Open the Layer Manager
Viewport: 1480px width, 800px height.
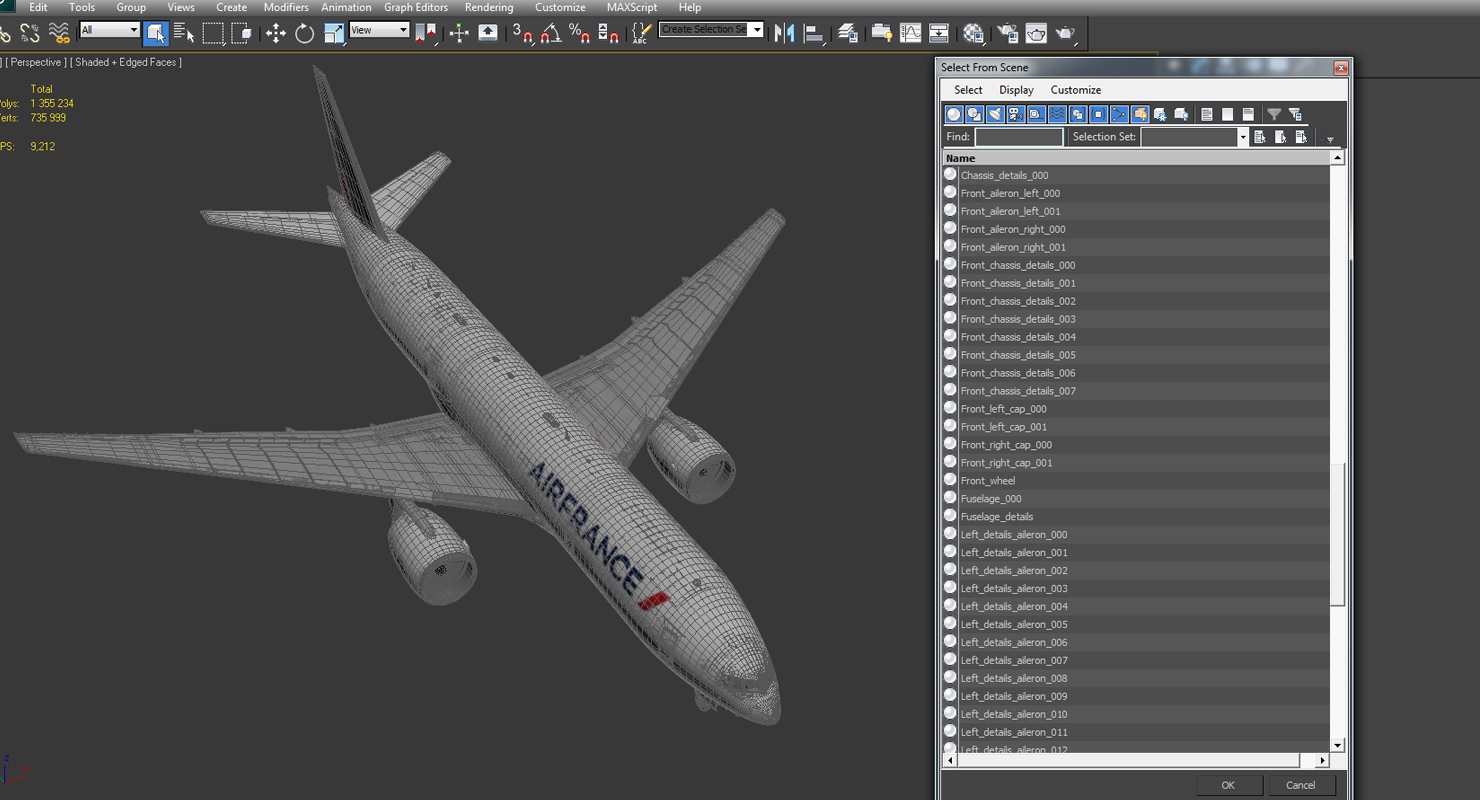pyautogui.click(x=848, y=33)
